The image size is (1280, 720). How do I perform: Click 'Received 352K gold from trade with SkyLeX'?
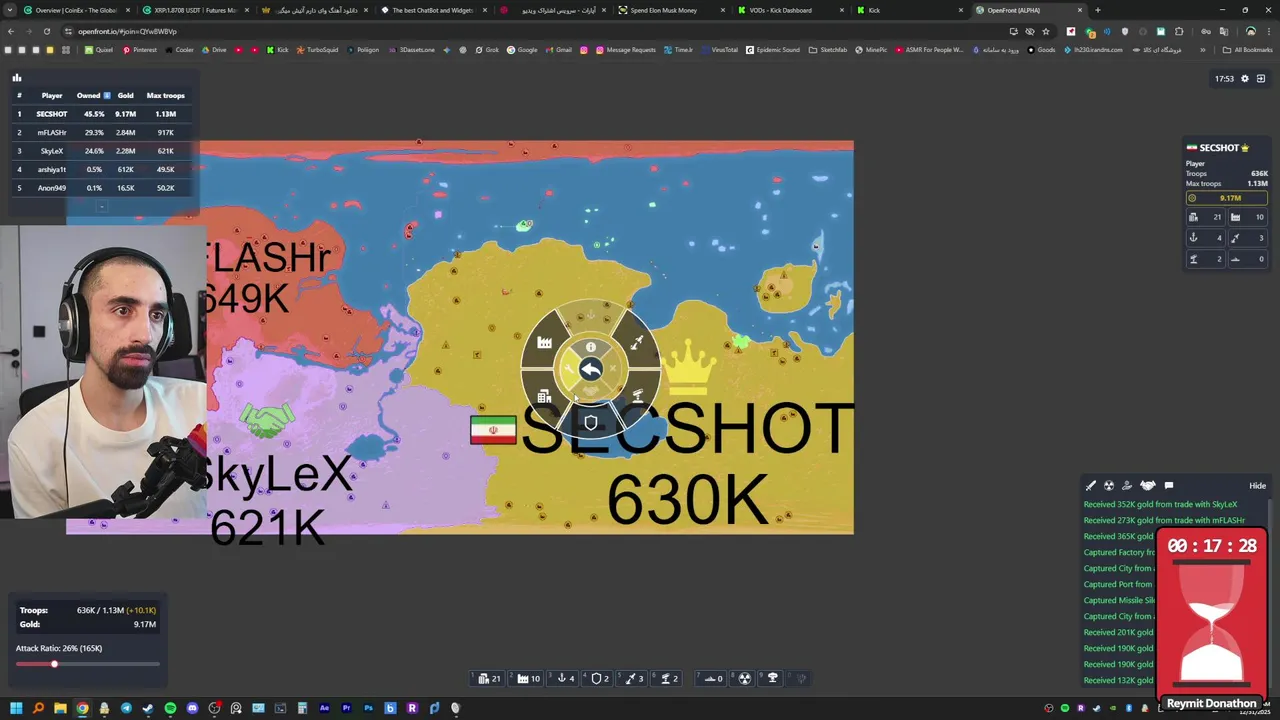(1160, 504)
